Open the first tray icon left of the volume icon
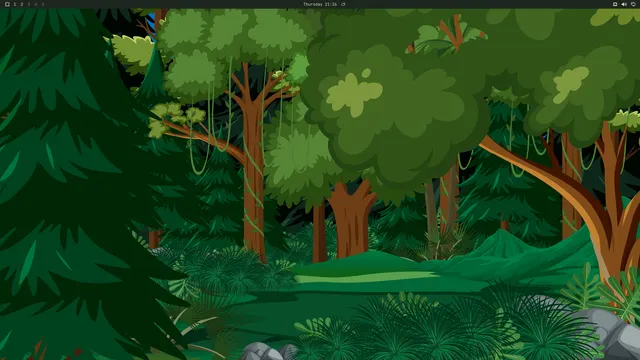Viewport: 640px width, 360px height. (x=615, y=4)
